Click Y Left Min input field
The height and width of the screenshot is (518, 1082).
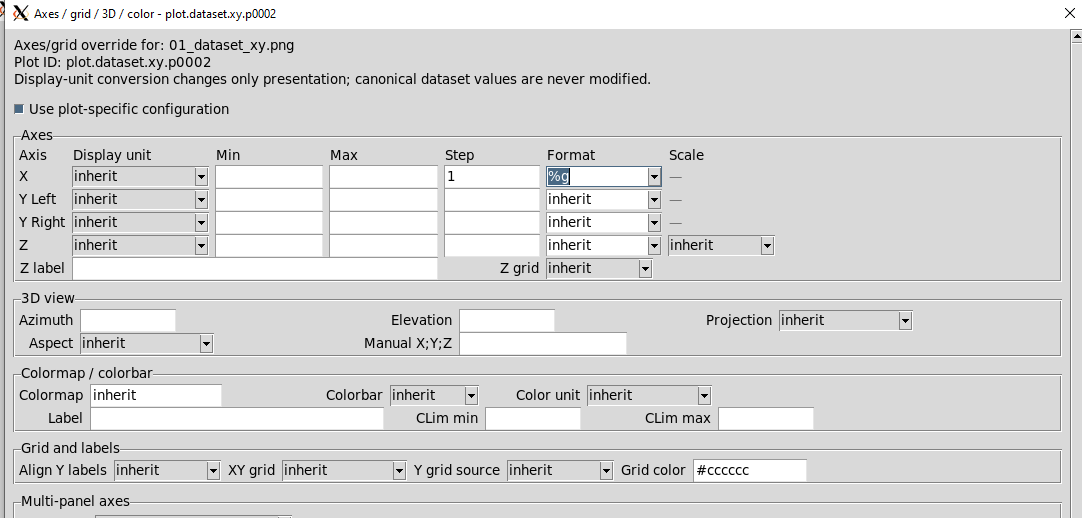[x=269, y=199]
